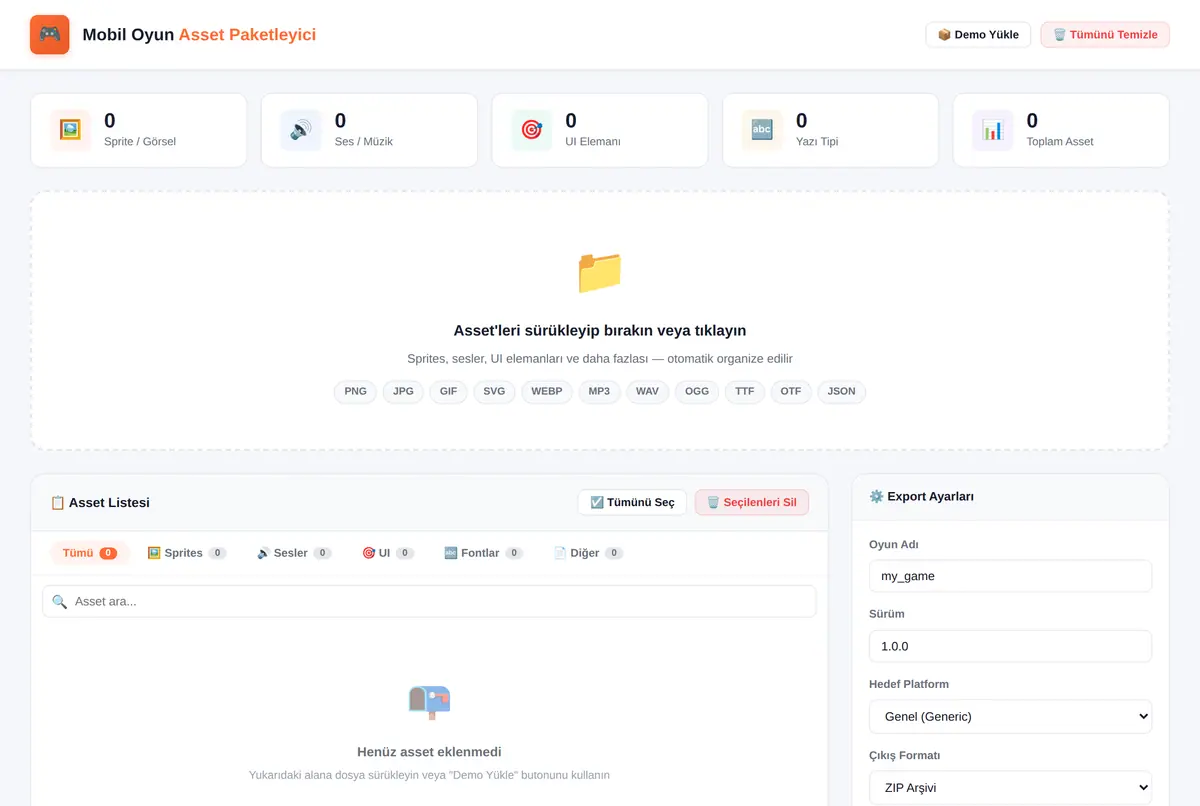1200x806 pixels.
Task: Switch to the UI tab
Action: 388,553
